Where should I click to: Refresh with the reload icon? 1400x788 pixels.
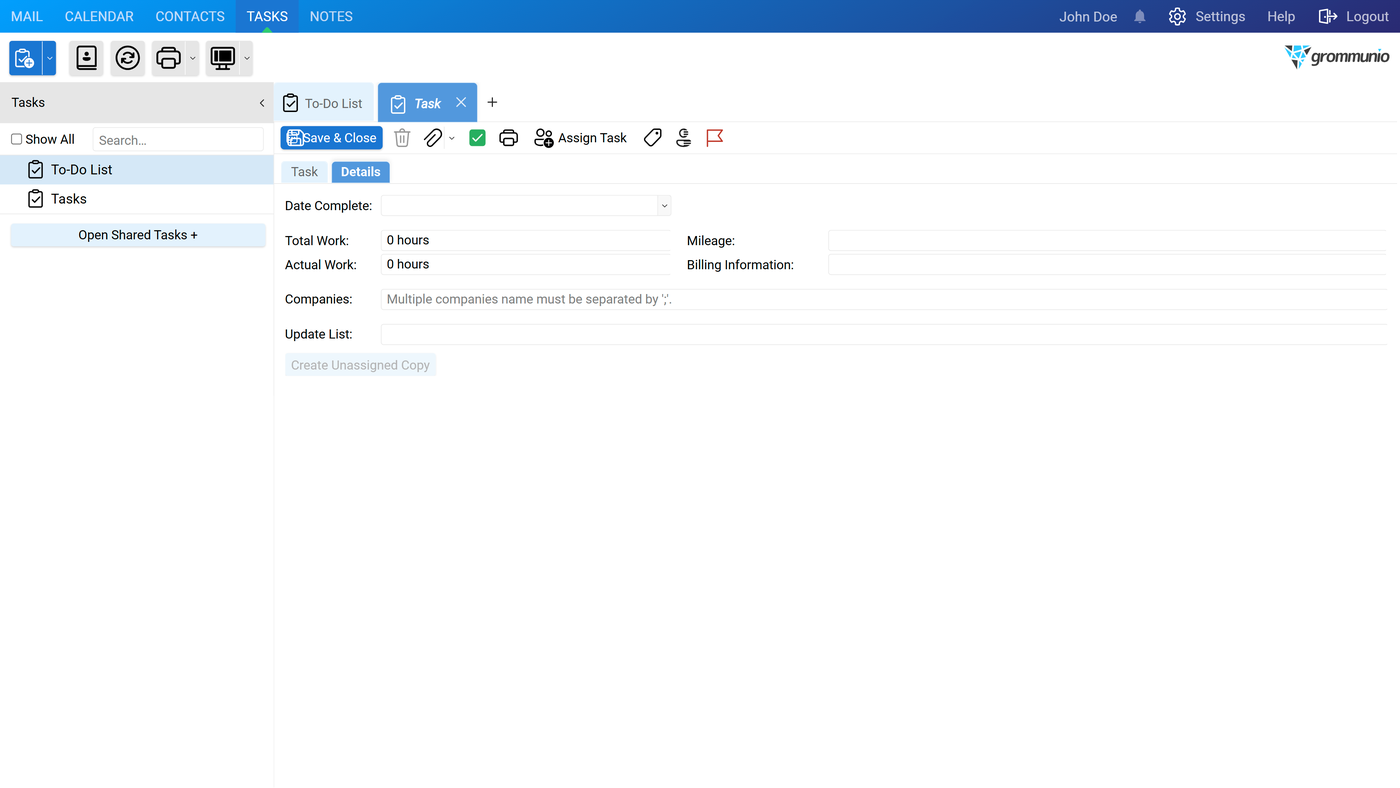tap(128, 59)
